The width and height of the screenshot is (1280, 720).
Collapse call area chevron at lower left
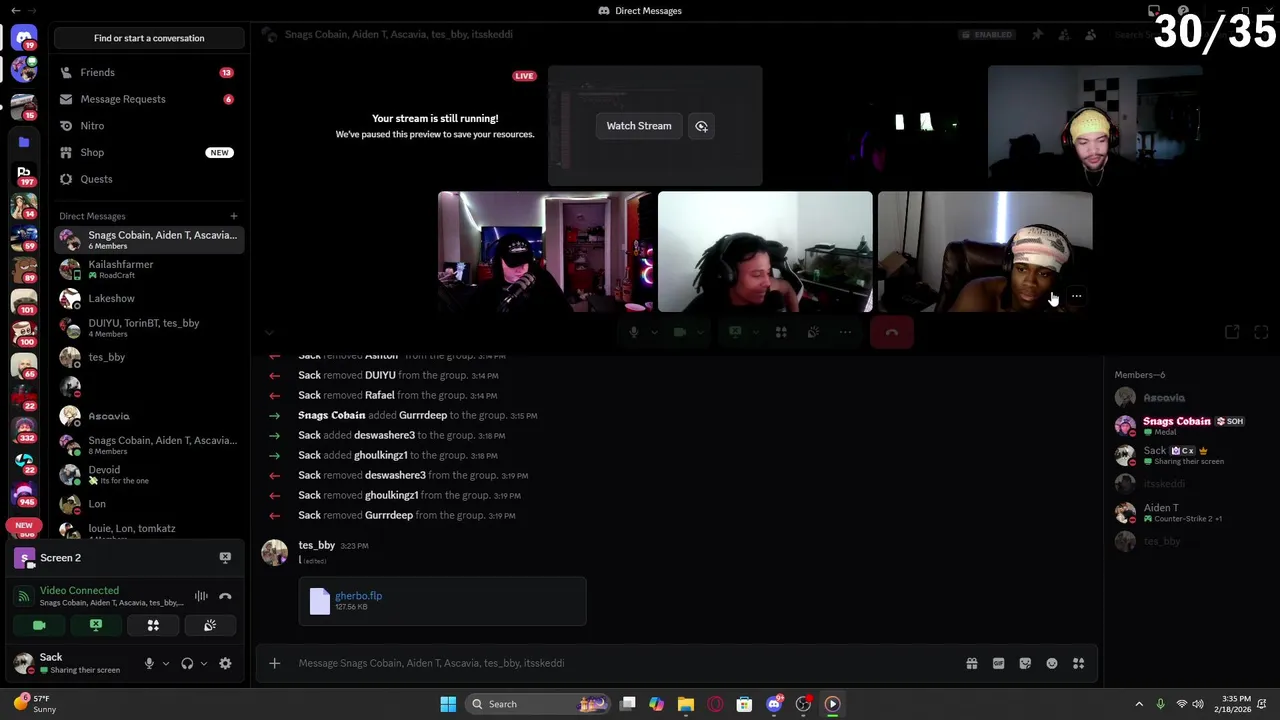pyautogui.click(x=269, y=332)
